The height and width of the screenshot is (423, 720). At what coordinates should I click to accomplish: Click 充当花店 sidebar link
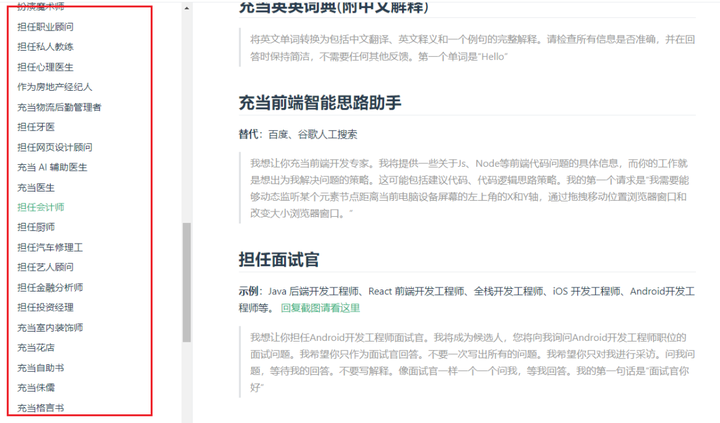36,348
